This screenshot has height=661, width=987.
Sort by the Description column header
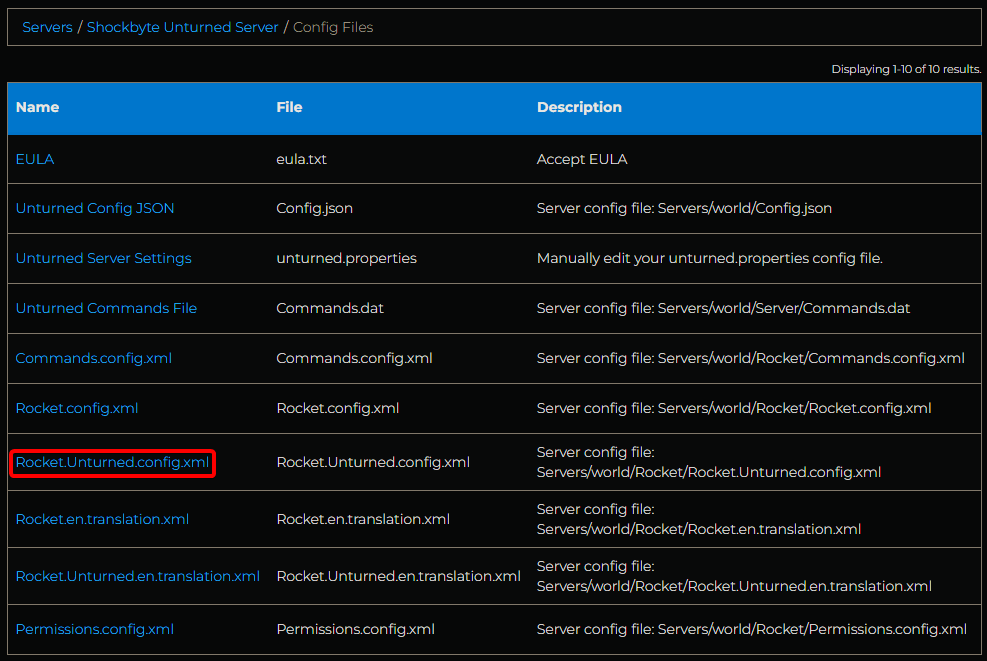[x=579, y=107]
